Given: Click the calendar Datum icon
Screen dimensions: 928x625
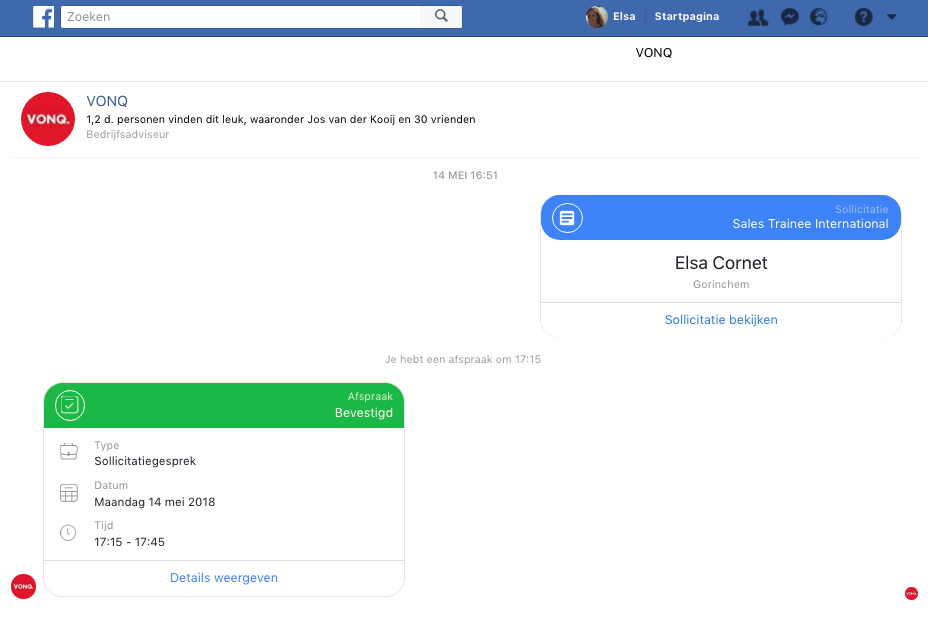Looking at the screenshot, I should (x=69, y=492).
